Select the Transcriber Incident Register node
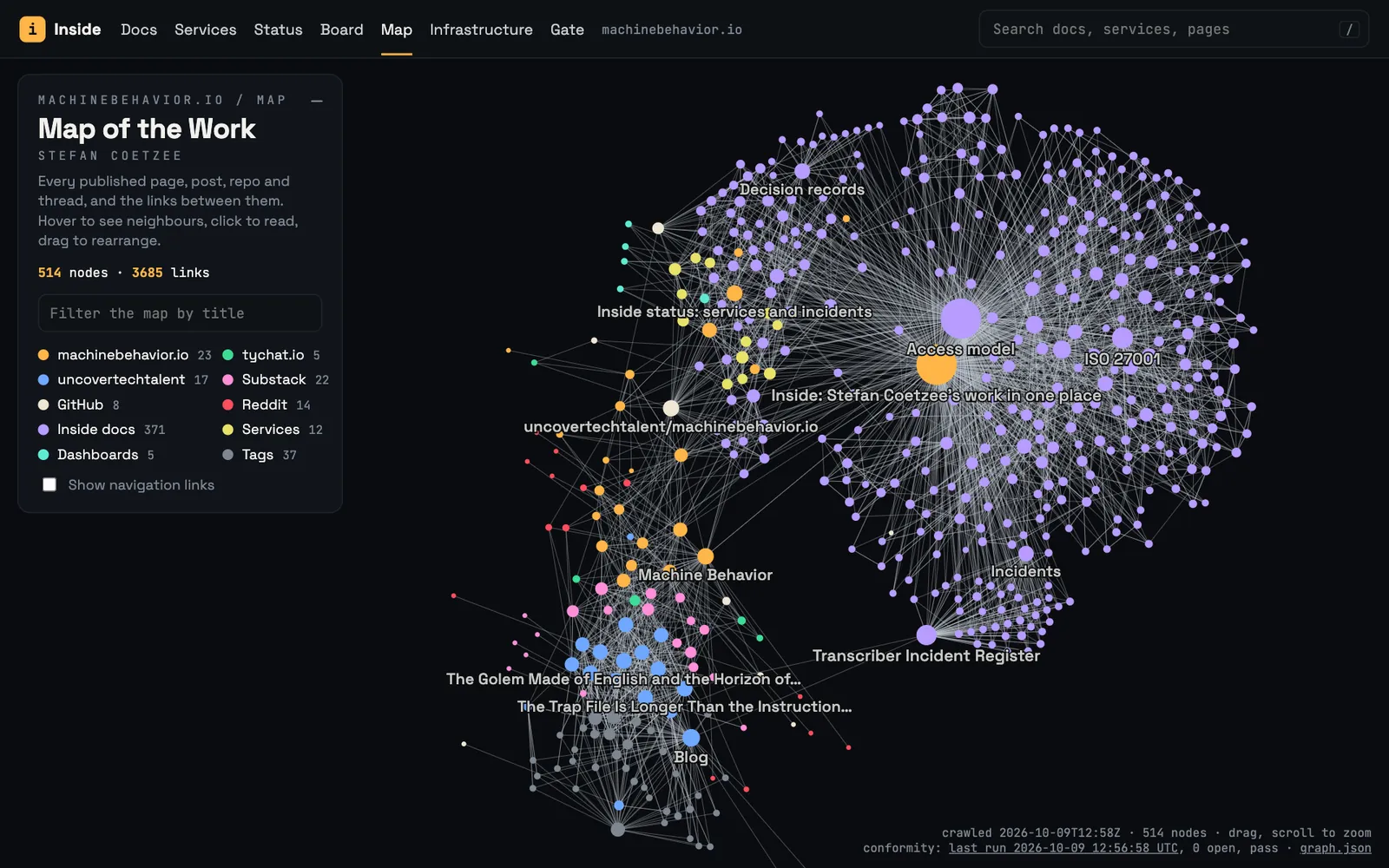The width and height of the screenshot is (1389, 868). (x=926, y=635)
